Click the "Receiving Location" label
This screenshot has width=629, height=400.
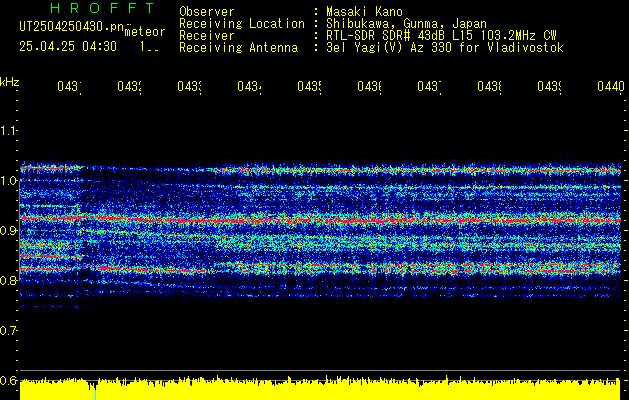point(242,24)
